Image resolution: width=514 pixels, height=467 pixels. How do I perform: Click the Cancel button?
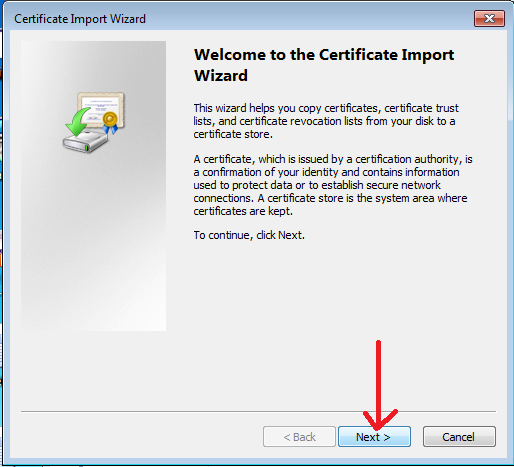pos(459,436)
